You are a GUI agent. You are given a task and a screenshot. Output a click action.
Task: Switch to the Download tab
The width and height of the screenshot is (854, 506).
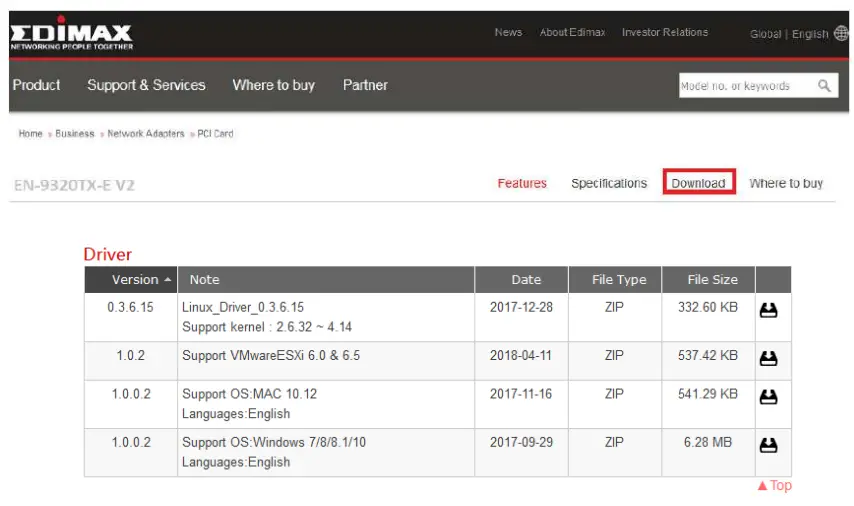coord(699,182)
